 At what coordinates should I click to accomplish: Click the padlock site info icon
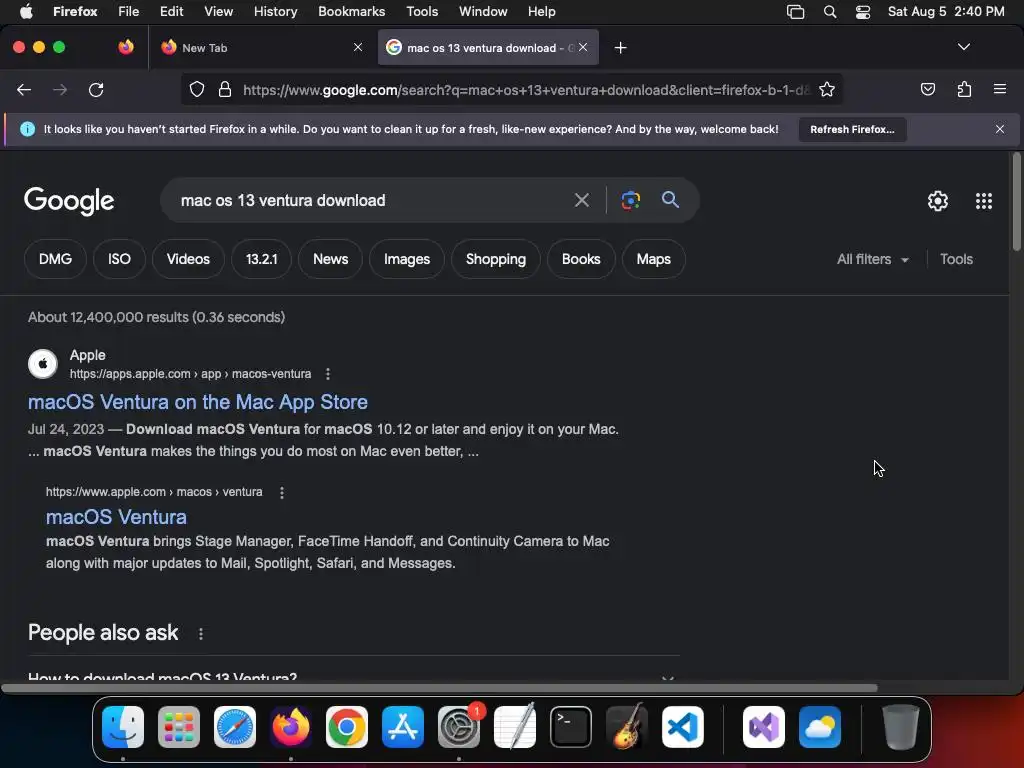225,89
